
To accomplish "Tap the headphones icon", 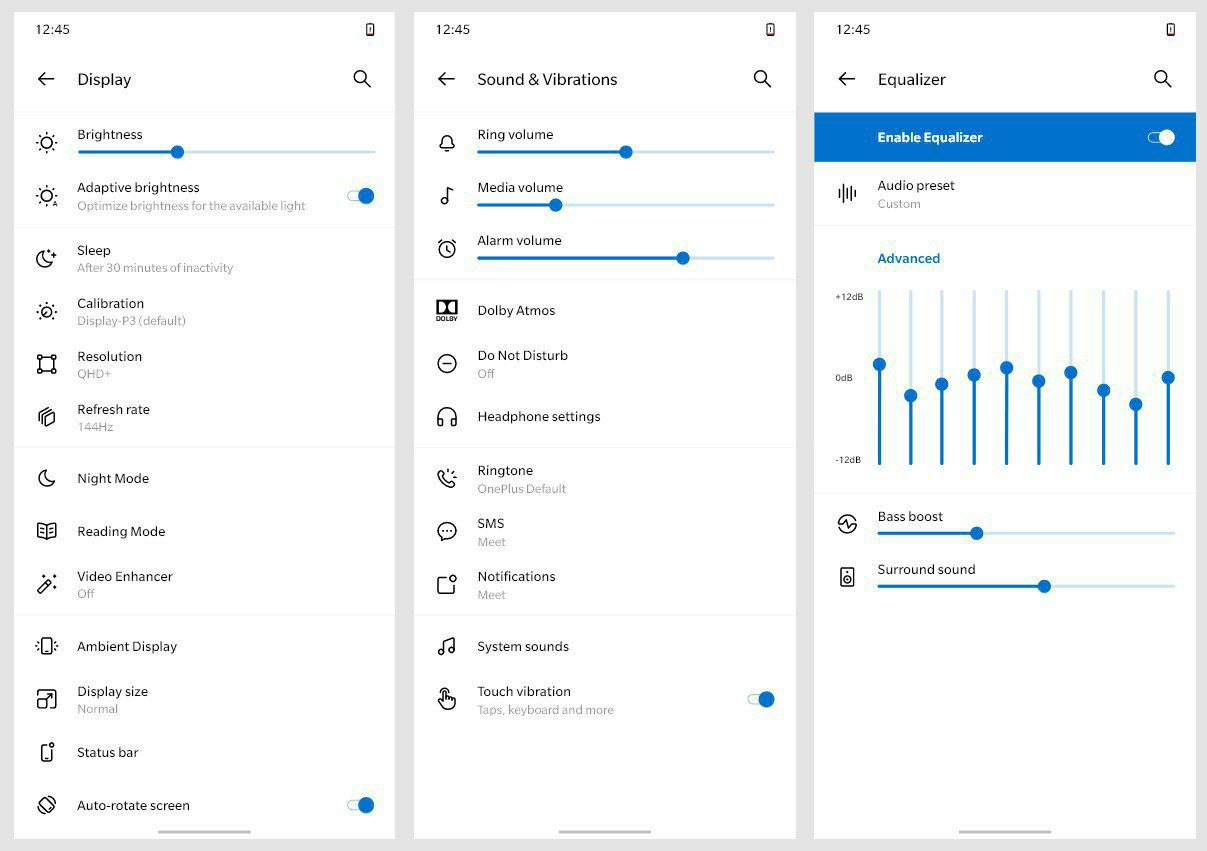I will pyautogui.click(x=447, y=417).
